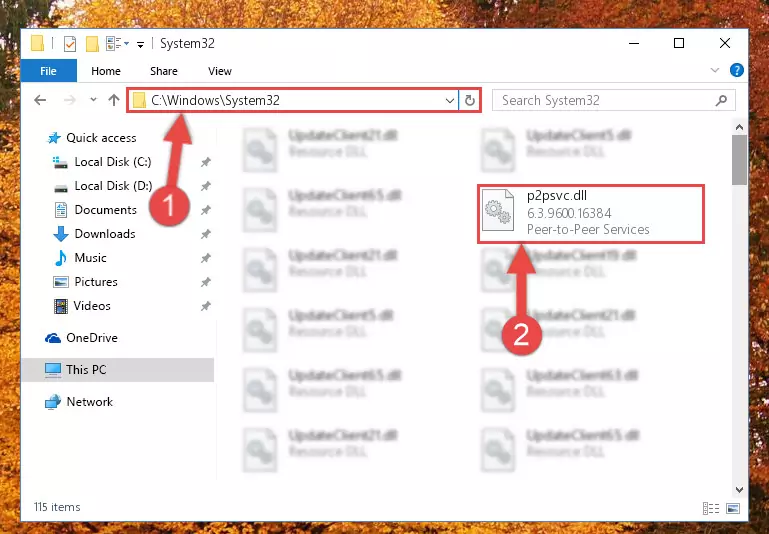Open the Explorer Help icon

click(x=737, y=71)
